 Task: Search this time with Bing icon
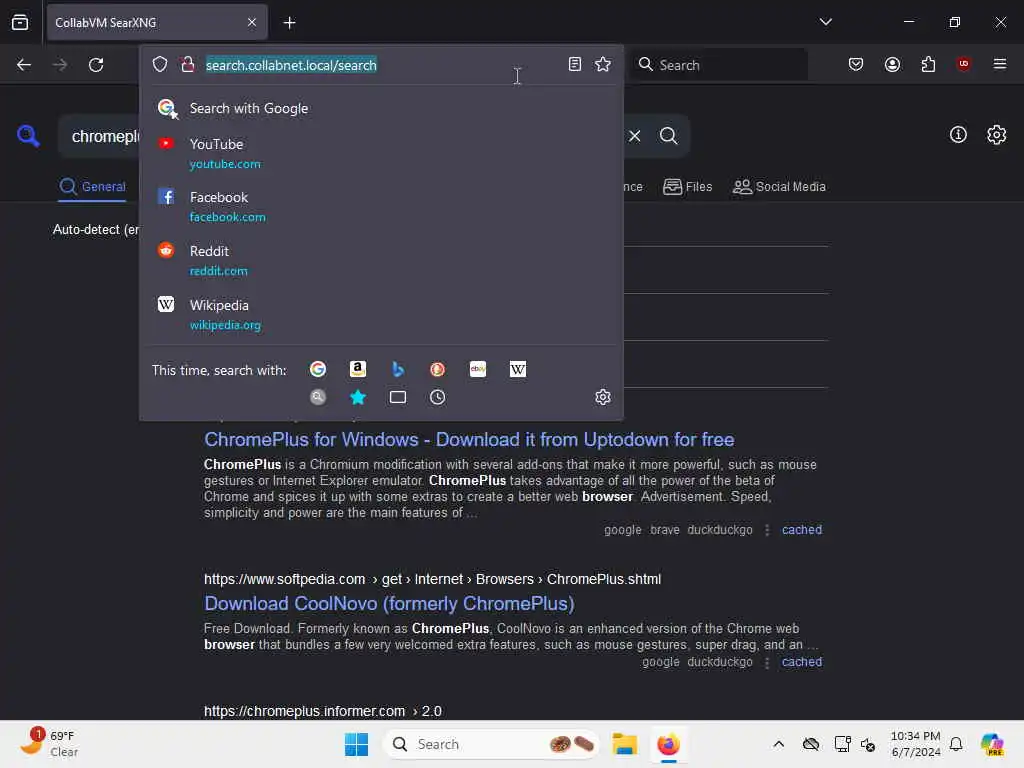click(x=398, y=369)
